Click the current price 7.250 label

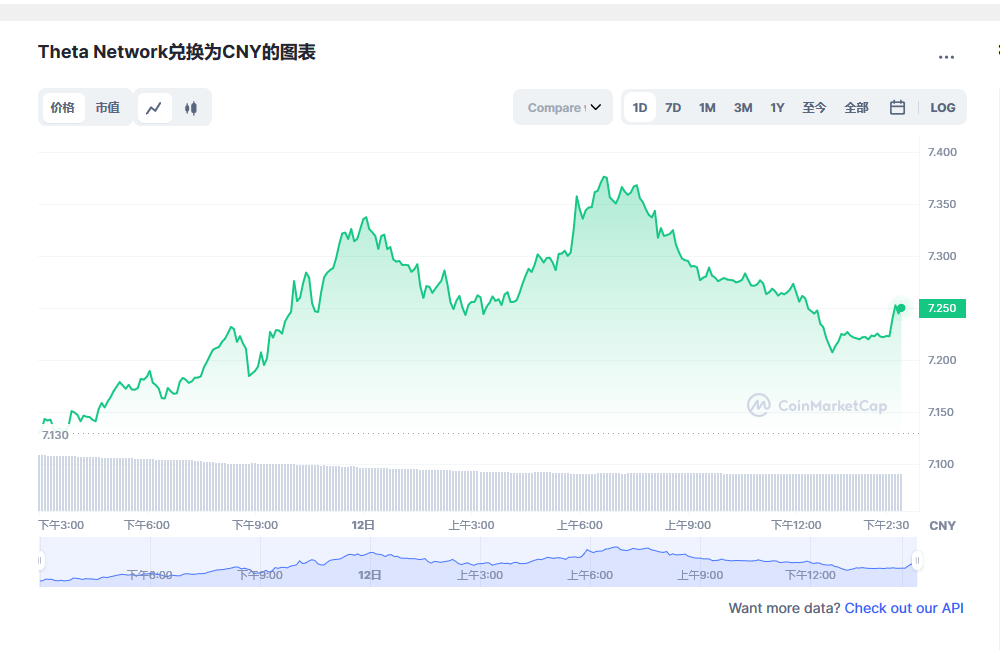pos(942,308)
